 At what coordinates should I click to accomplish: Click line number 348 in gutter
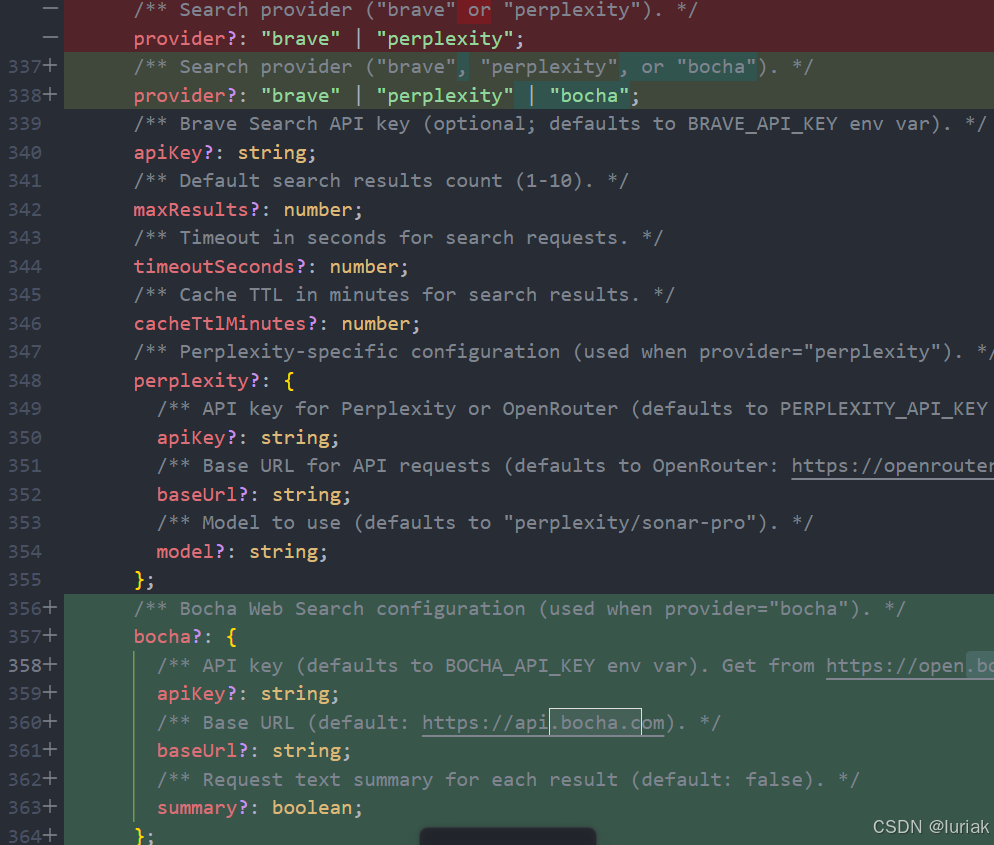(x=25, y=380)
